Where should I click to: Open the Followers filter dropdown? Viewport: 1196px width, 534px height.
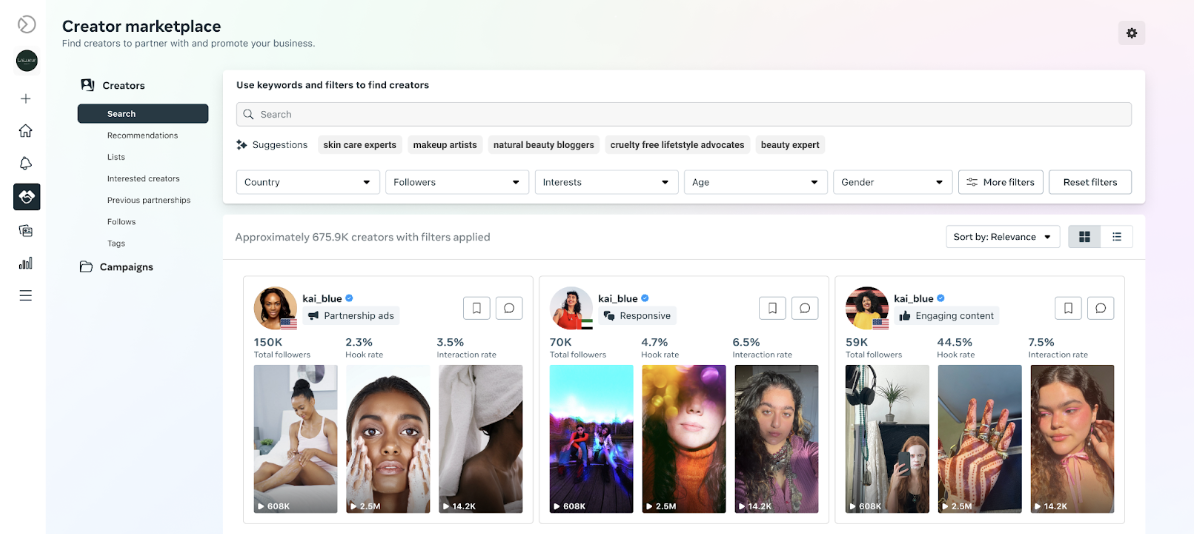click(457, 182)
